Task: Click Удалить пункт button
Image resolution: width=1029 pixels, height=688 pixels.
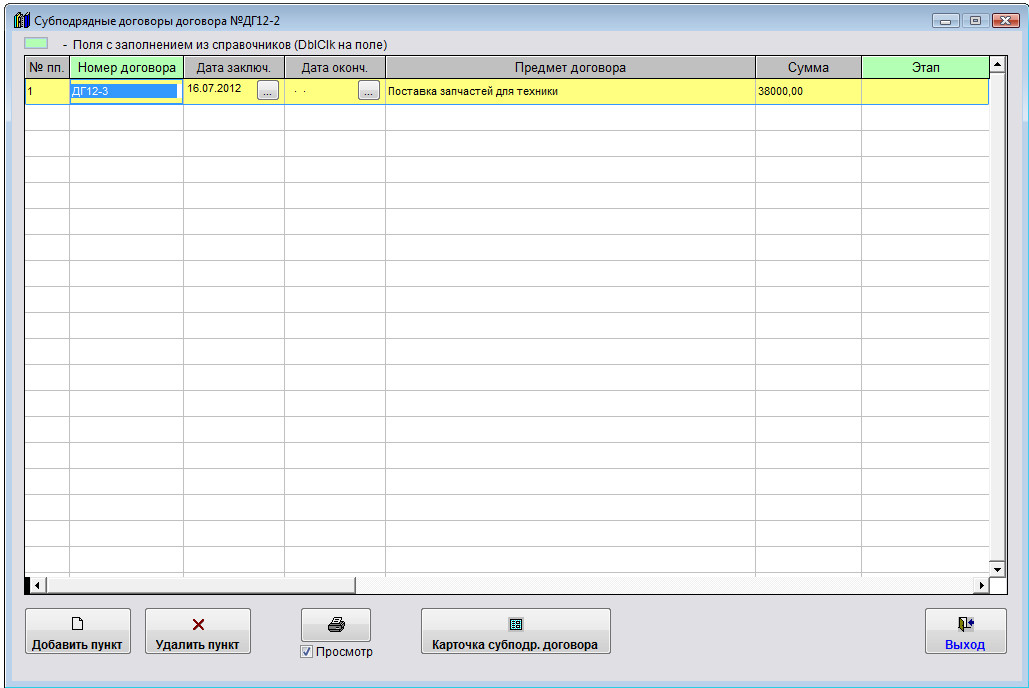Action: coord(198,631)
